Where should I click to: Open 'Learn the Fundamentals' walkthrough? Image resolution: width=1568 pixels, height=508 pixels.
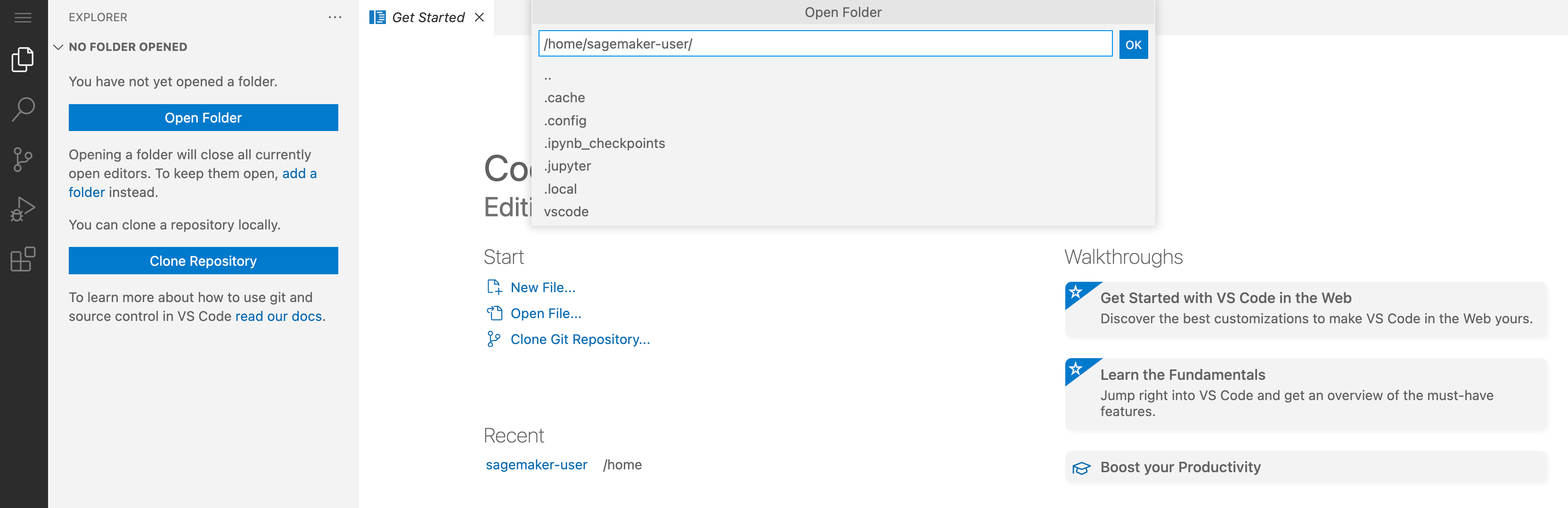tap(1306, 393)
